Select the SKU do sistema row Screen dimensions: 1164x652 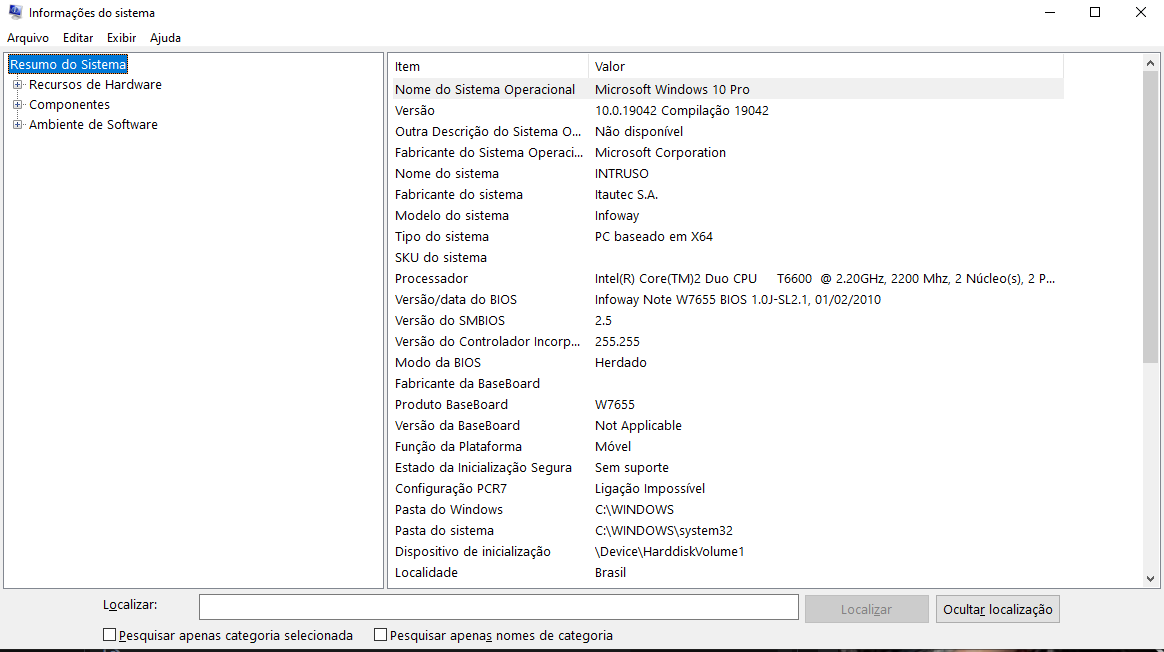pyautogui.click(x=728, y=258)
